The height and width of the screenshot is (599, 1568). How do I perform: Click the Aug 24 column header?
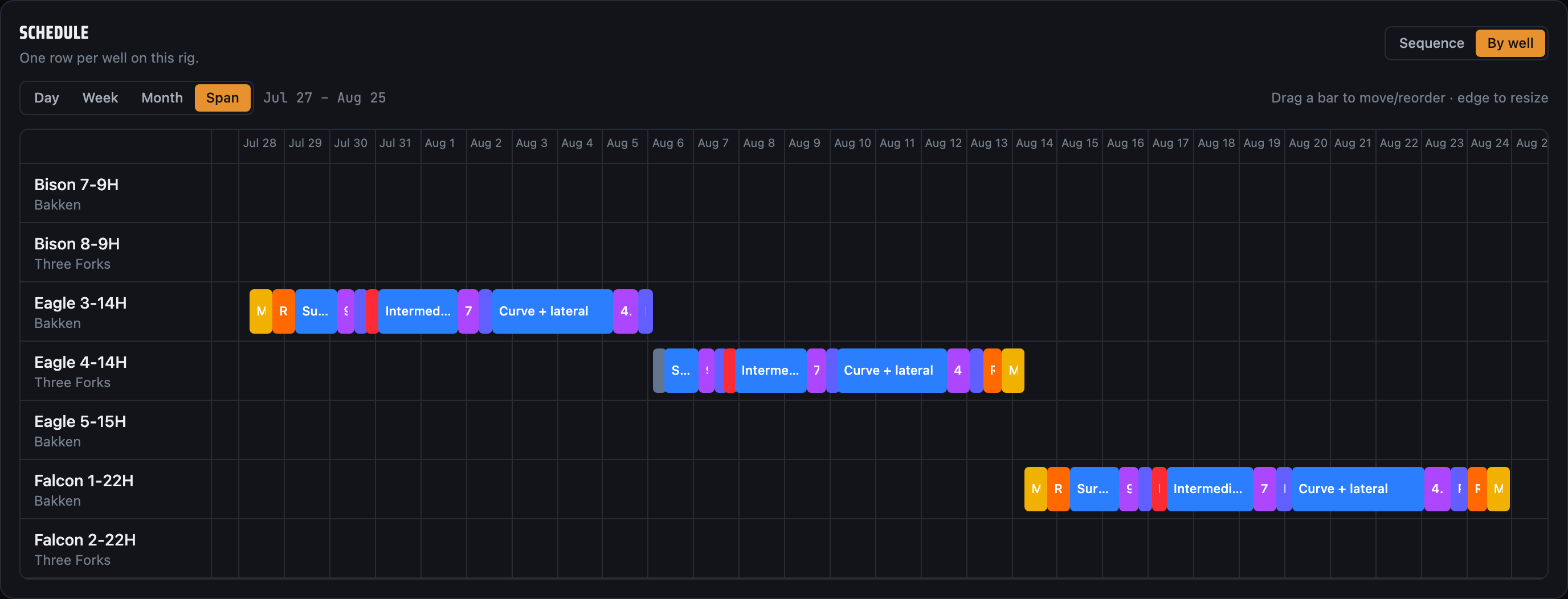tap(1489, 143)
